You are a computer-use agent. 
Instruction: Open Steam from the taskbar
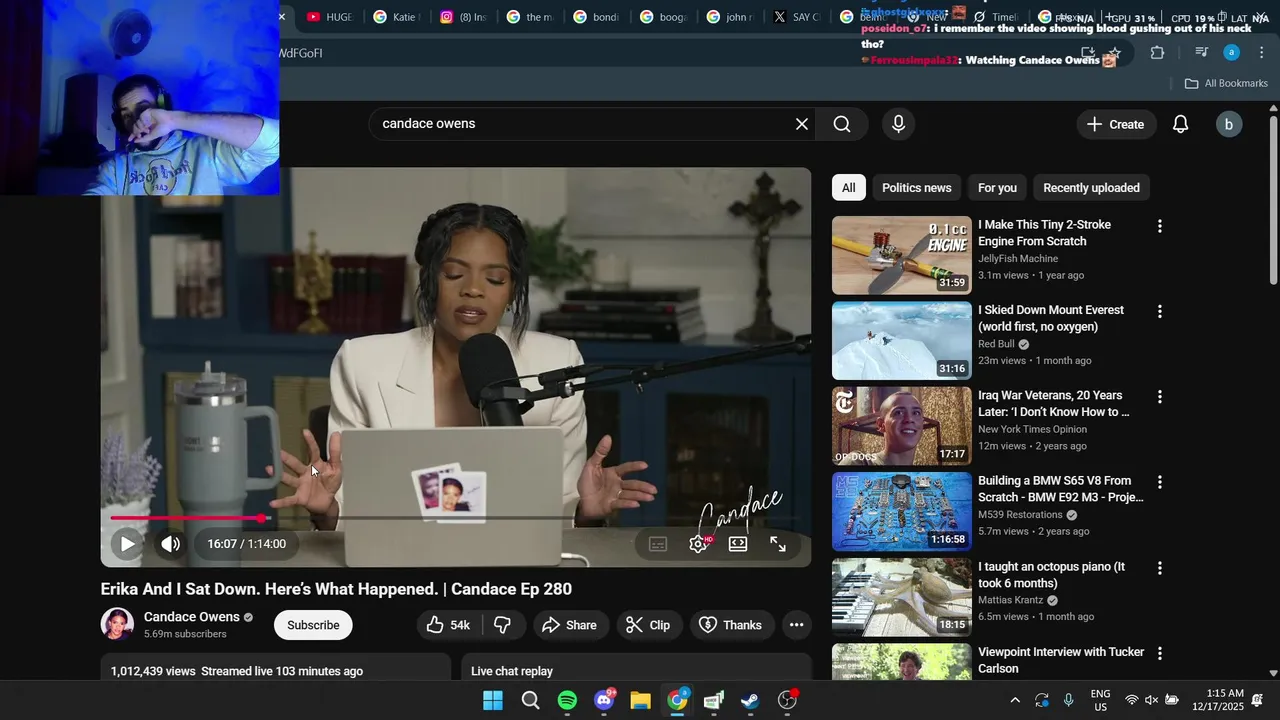[750, 700]
